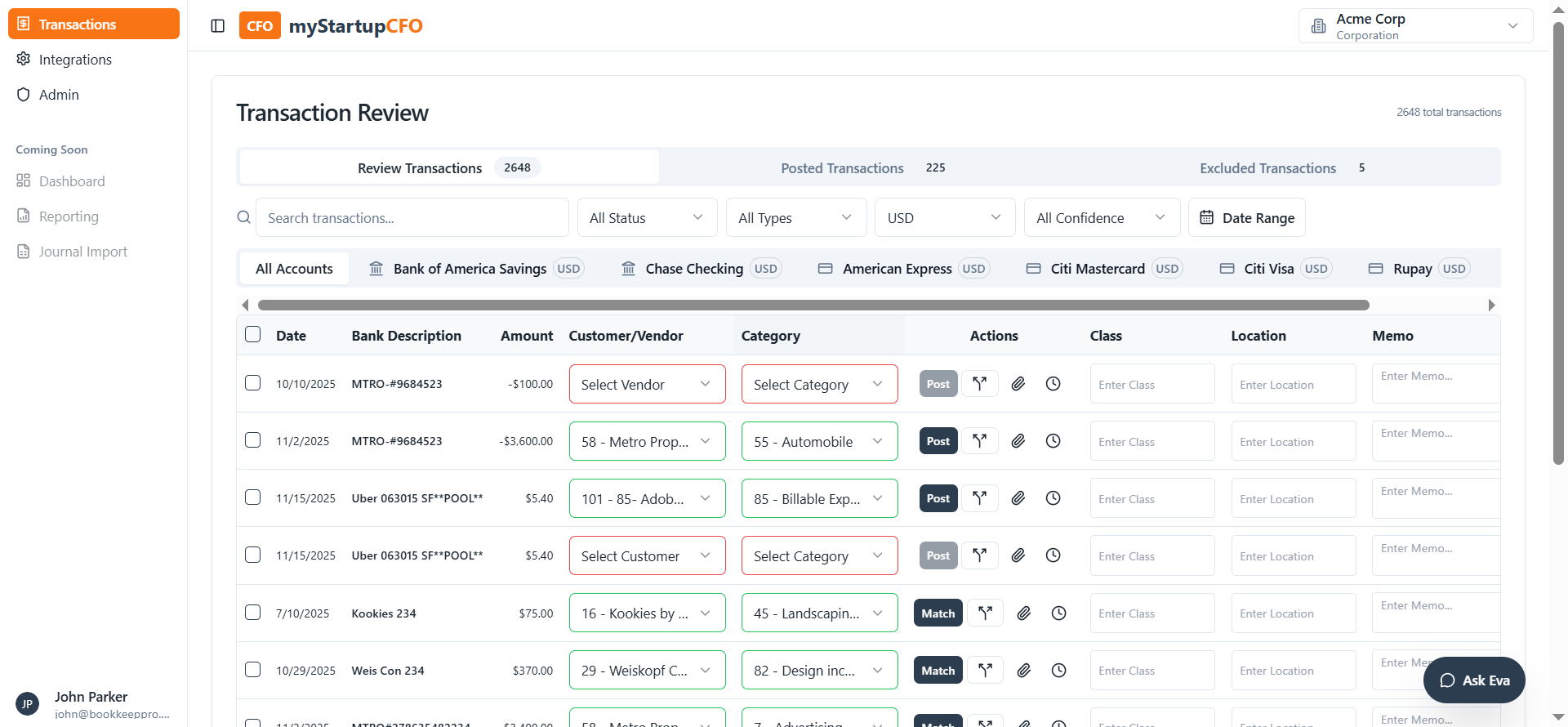Screen dimensions: 1568x727
Task: Check the box for the 7/10/2025 Kookies transaction
Action: pos(253,613)
